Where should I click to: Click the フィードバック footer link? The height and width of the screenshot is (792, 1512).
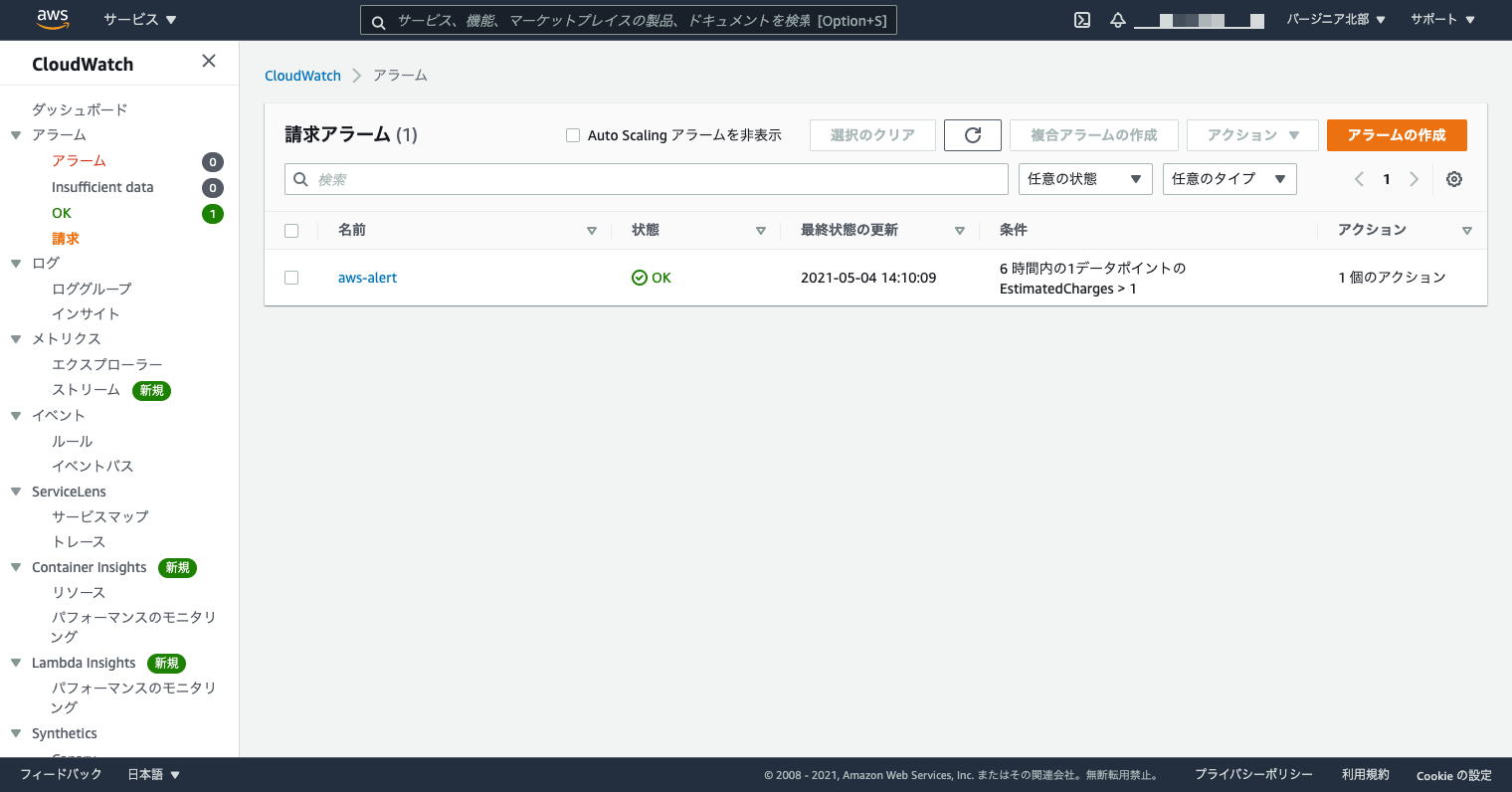pos(61,774)
